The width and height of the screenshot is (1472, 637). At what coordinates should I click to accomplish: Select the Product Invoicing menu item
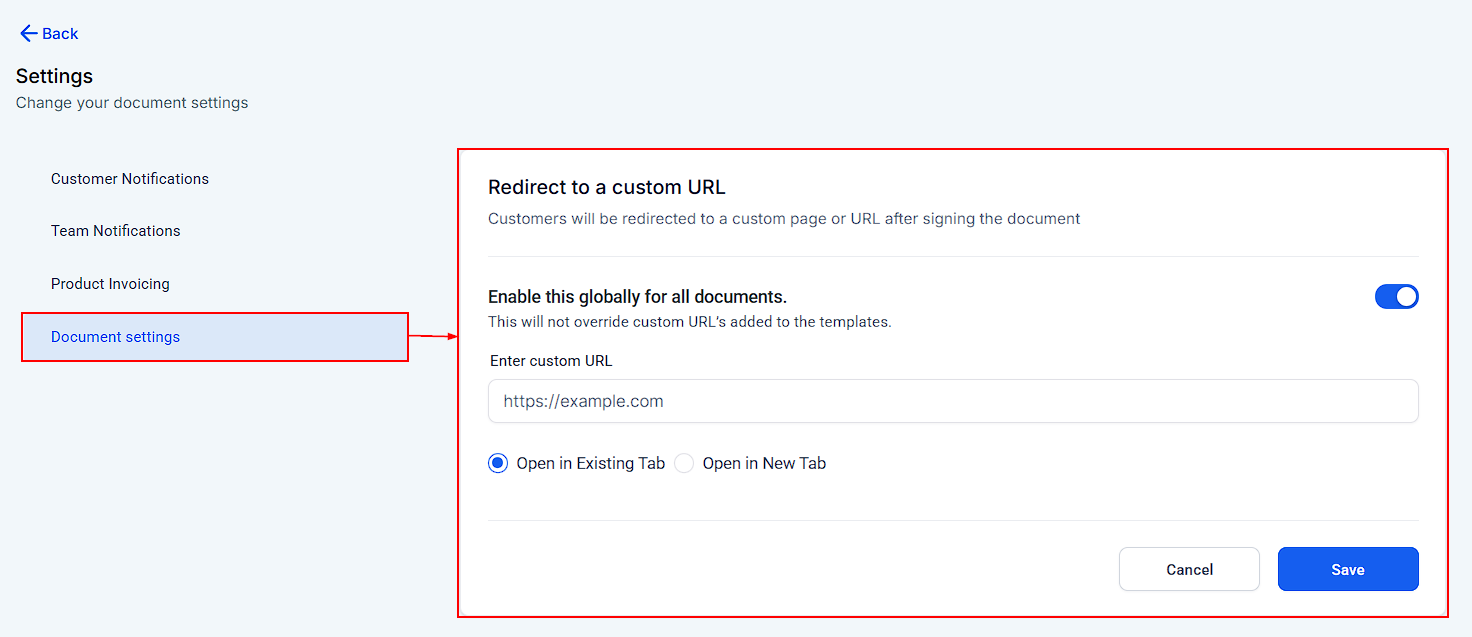pyautogui.click(x=110, y=284)
